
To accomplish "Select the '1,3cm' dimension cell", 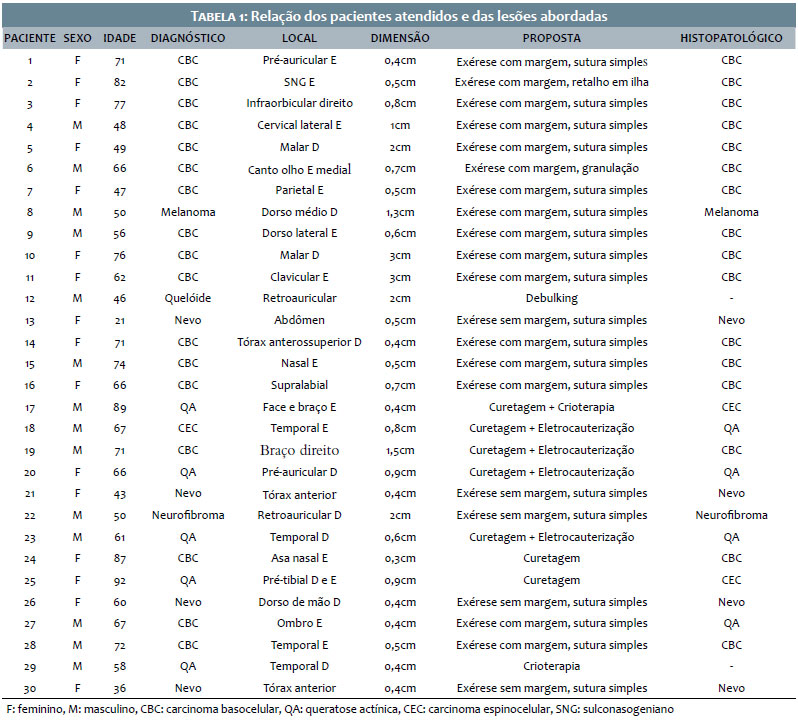I will click(x=400, y=213).
